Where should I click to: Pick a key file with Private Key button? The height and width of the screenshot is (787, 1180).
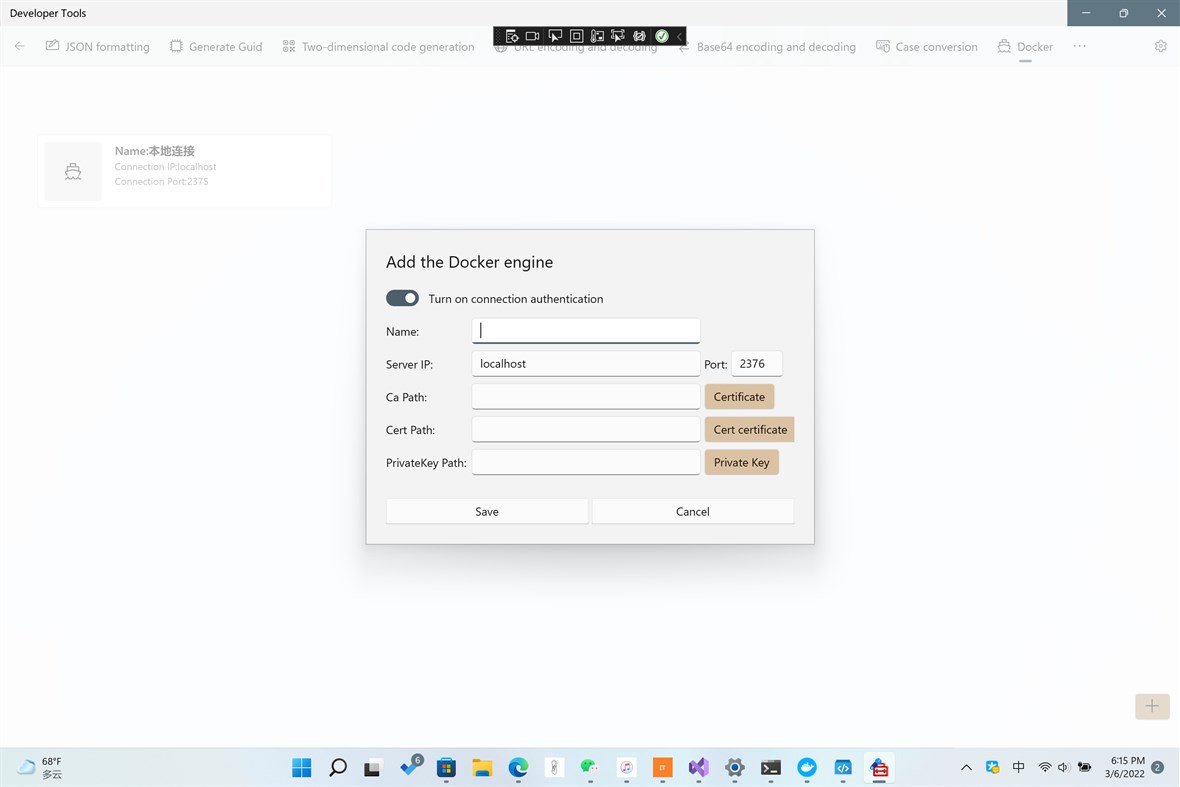click(x=741, y=463)
